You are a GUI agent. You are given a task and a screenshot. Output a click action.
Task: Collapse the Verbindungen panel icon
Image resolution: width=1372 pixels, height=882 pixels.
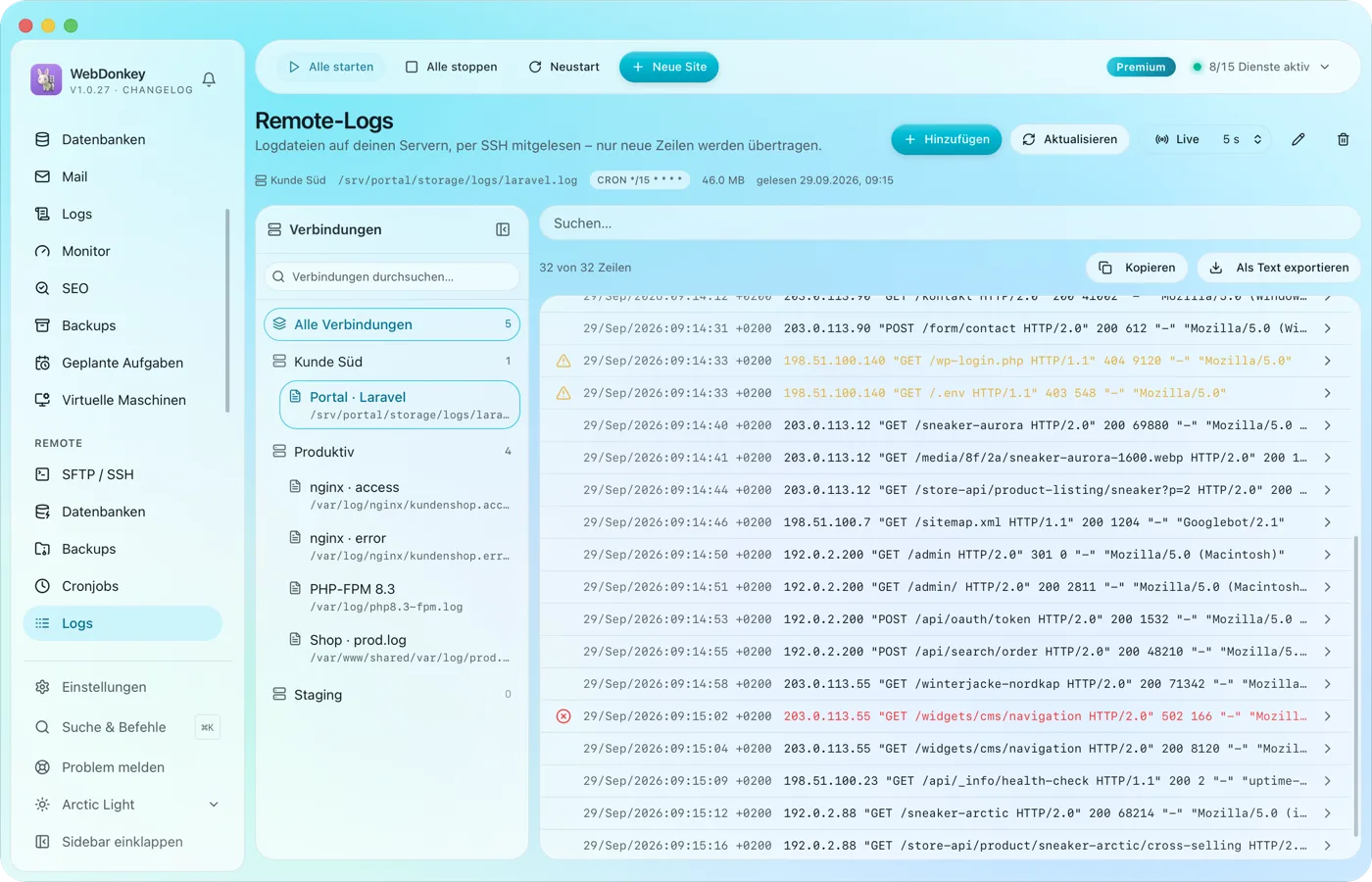tap(503, 229)
